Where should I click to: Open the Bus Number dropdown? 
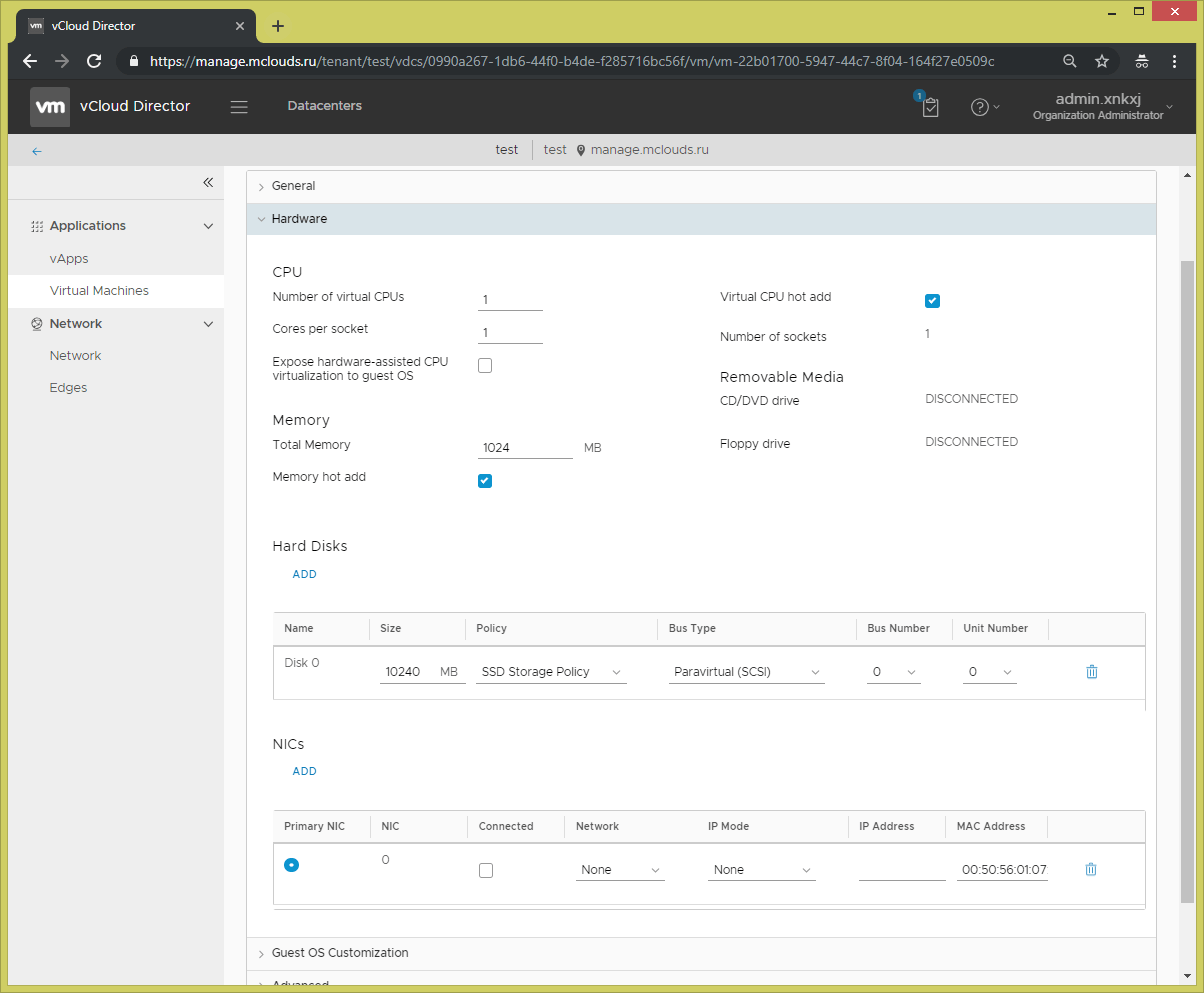(894, 672)
